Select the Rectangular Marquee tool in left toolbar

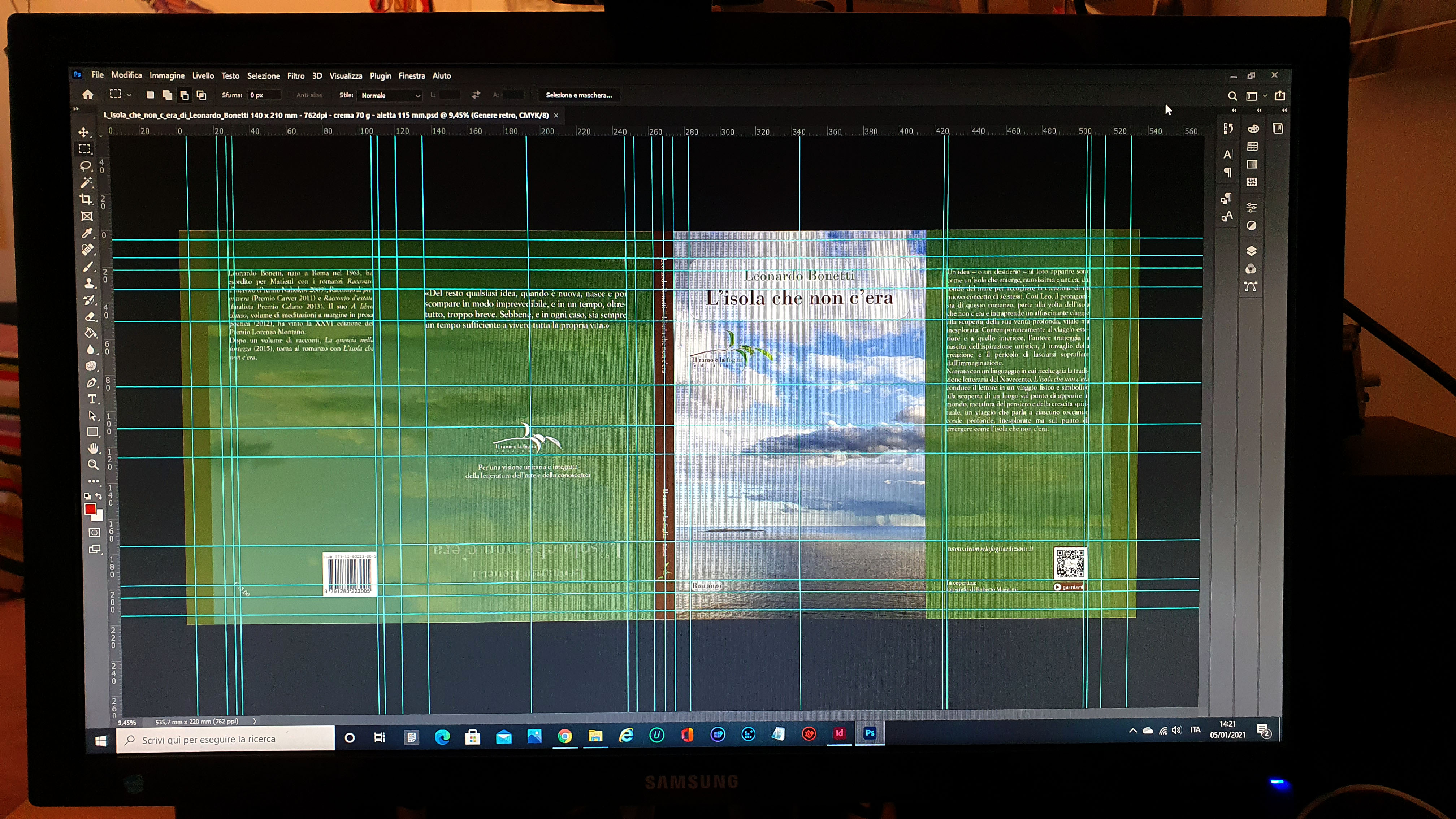coord(85,149)
